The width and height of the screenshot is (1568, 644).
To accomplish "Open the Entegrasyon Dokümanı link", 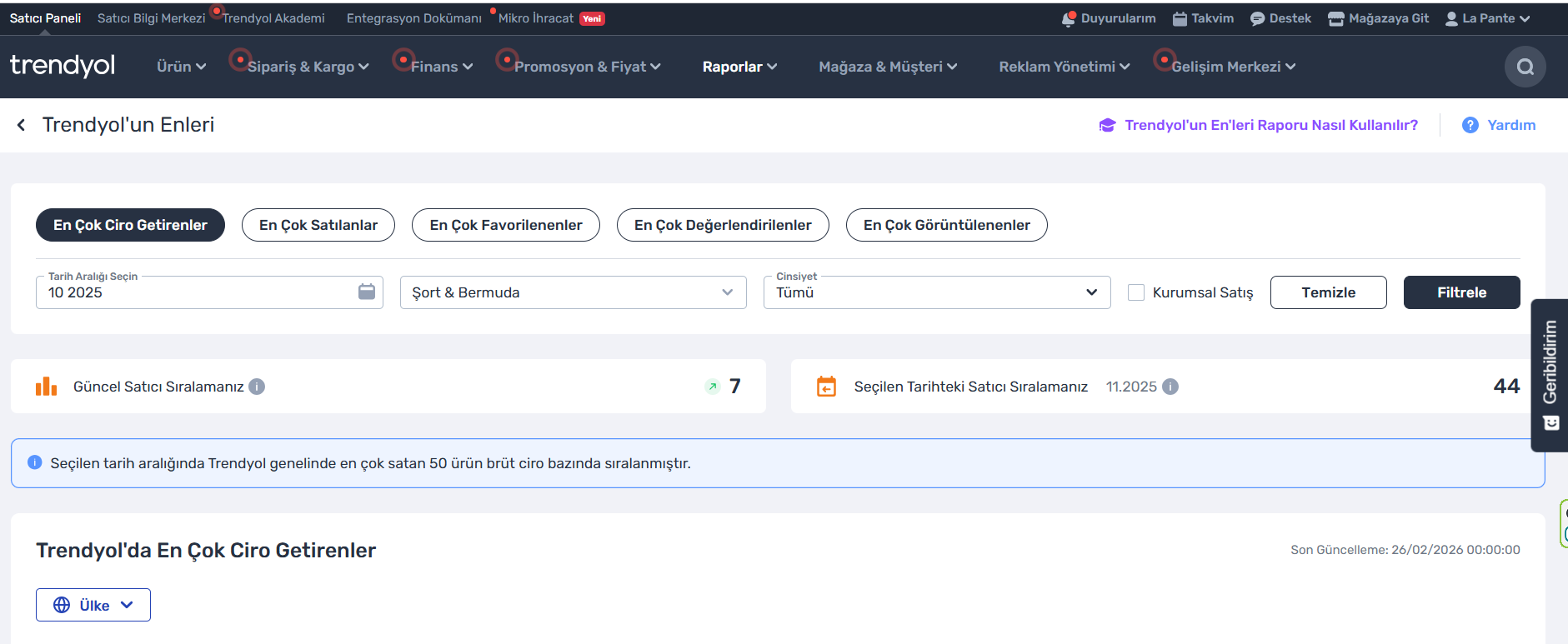I will (x=414, y=18).
